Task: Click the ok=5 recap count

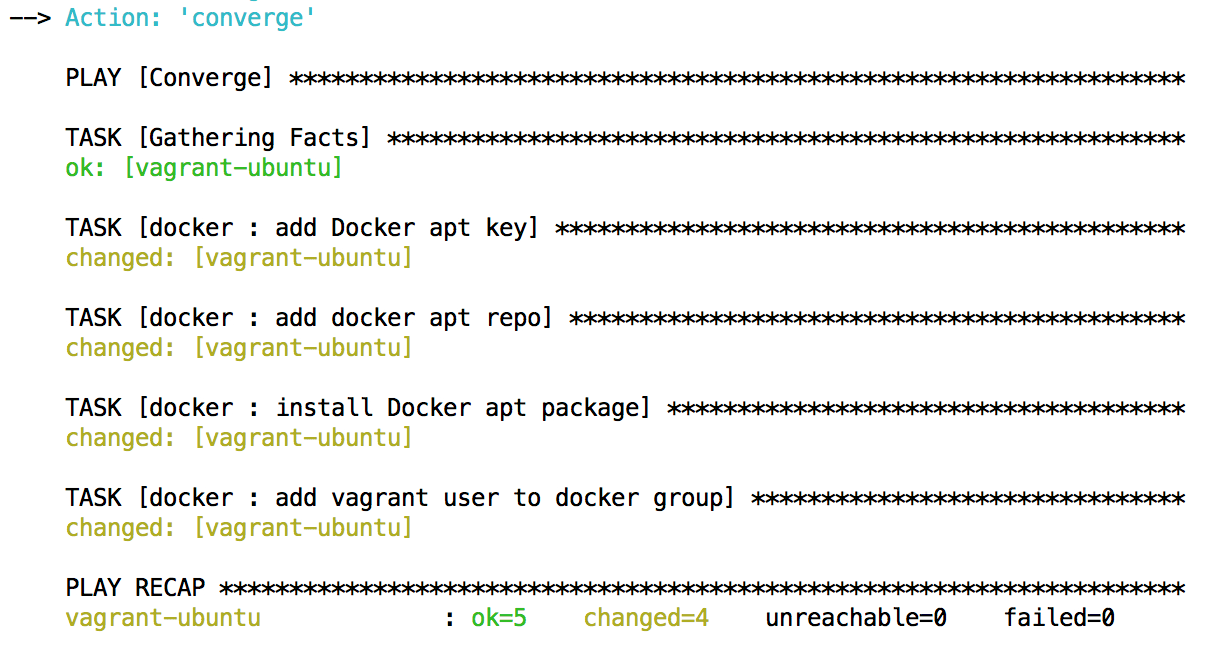Action: click(x=499, y=618)
